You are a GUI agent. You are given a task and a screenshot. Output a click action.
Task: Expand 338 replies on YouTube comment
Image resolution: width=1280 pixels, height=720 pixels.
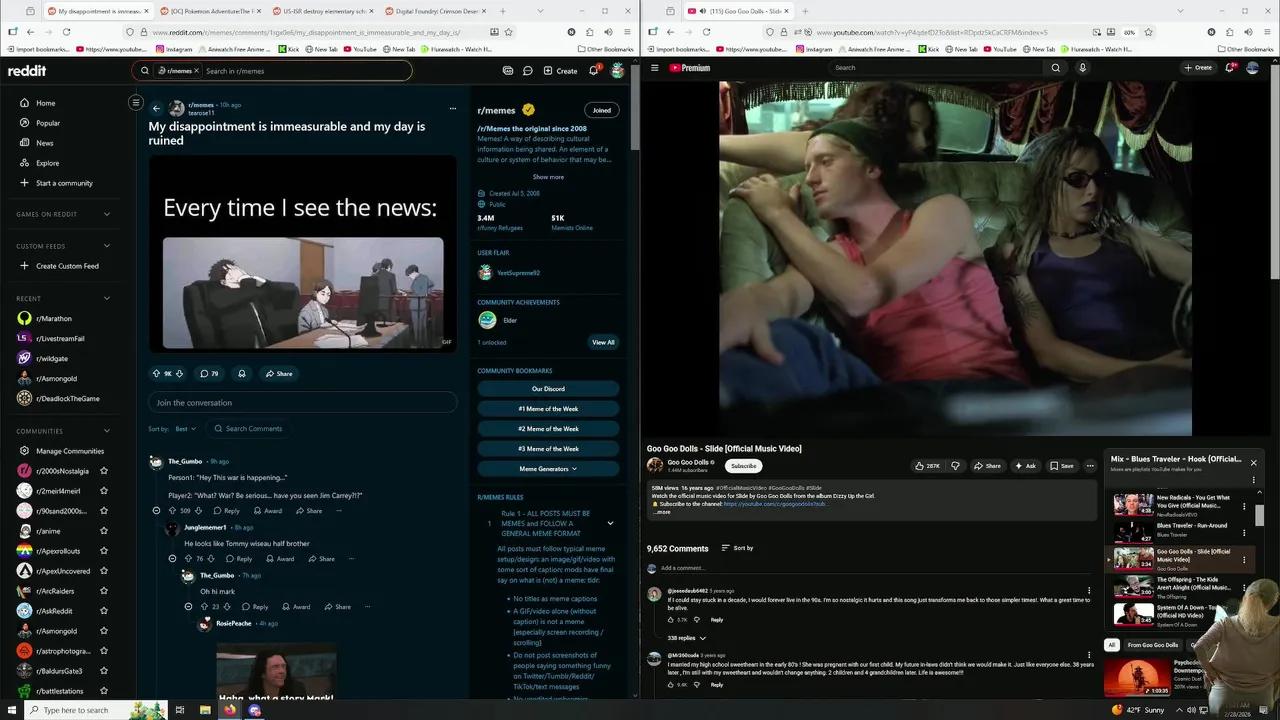tap(687, 638)
